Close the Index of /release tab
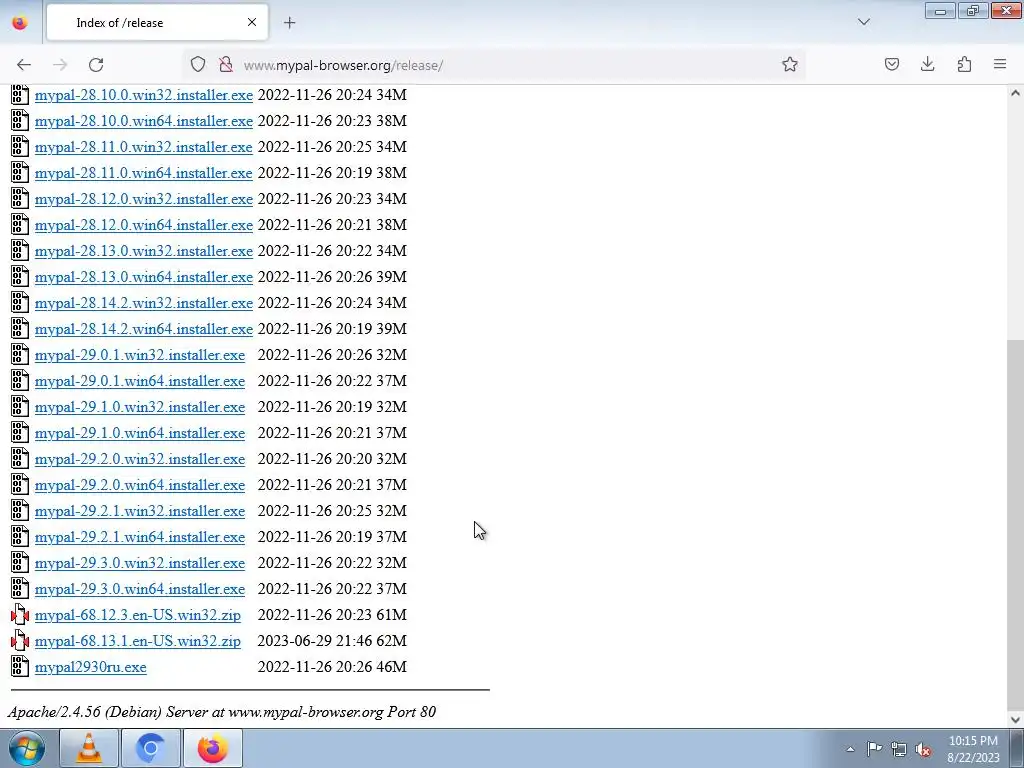The width and height of the screenshot is (1024, 768). coord(251,23)
